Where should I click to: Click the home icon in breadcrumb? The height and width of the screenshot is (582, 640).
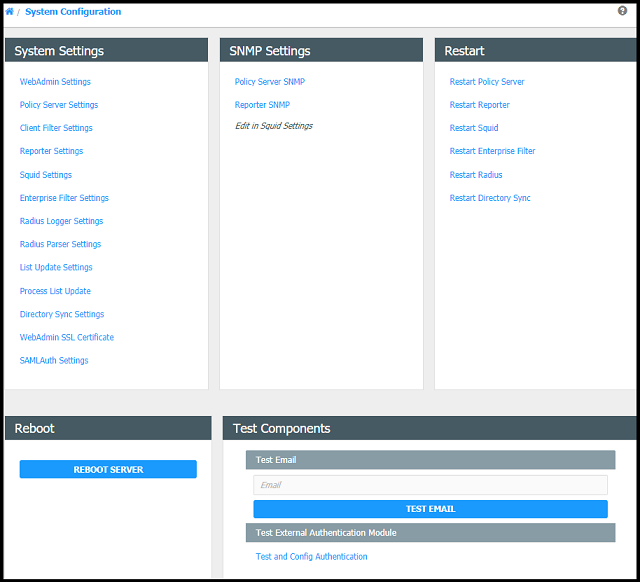point(9,11)
